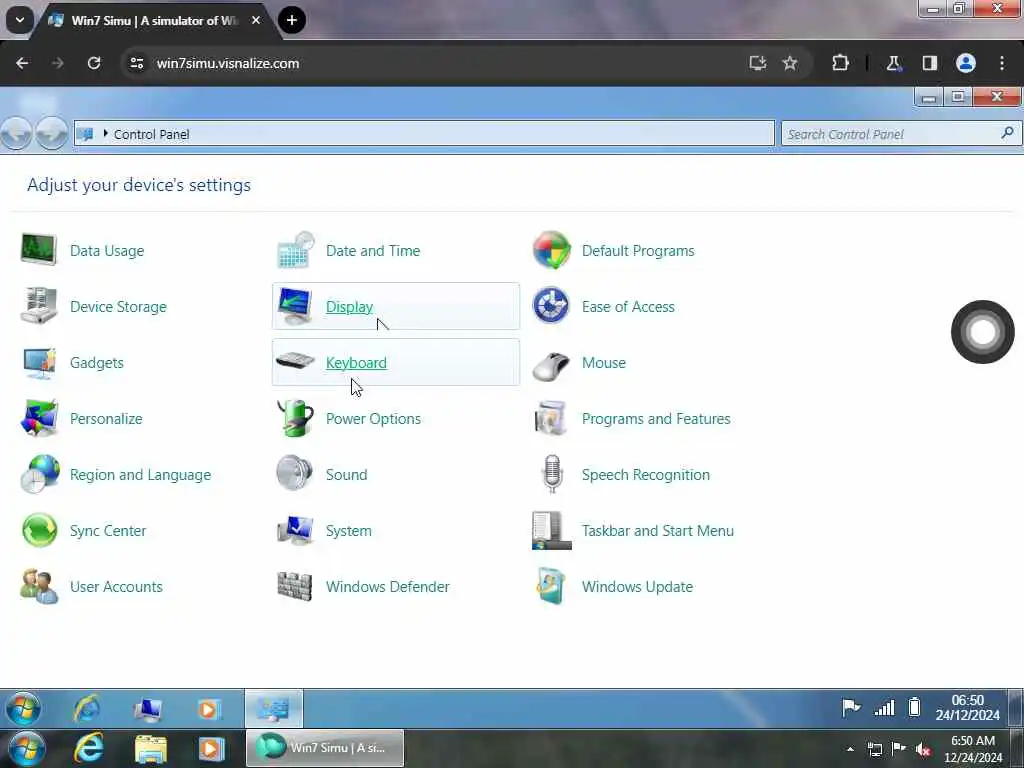Screen dimensions: 1024x768
Task: Click the simulator battery tray icon
Action: pos(914,707)
